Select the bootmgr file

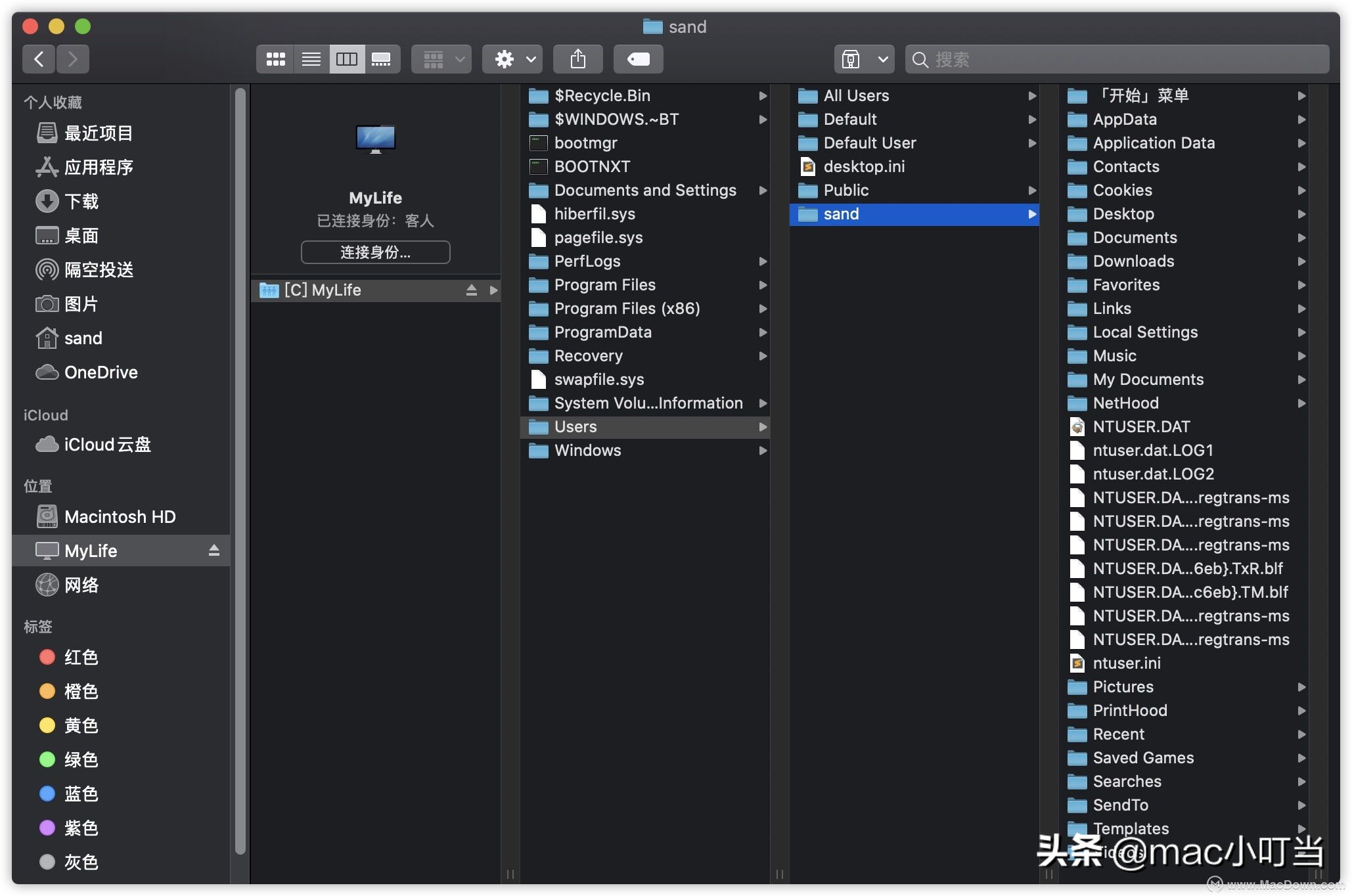[x=645, y=143]
